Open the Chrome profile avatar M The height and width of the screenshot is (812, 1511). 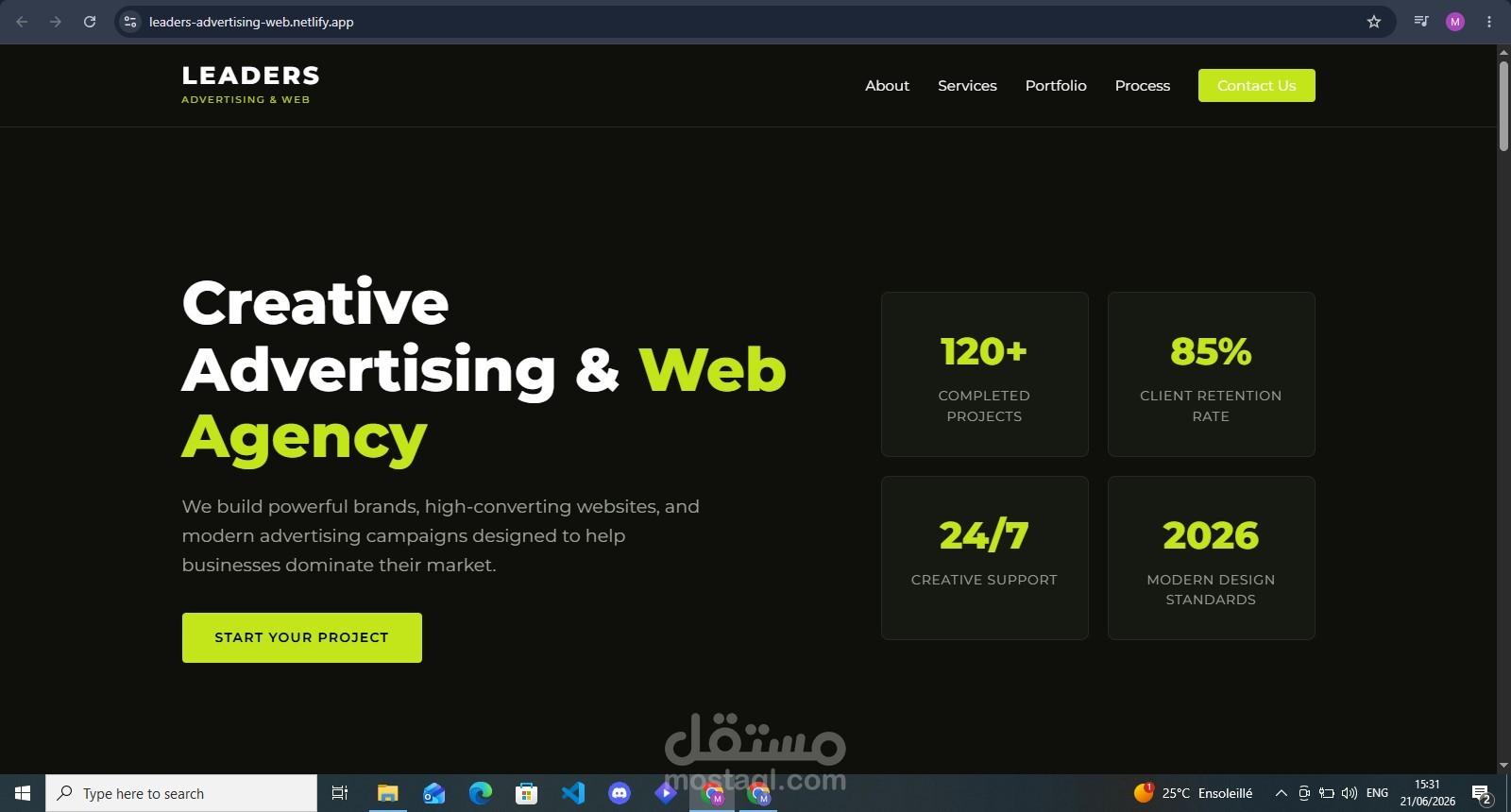coord(1455,22)
